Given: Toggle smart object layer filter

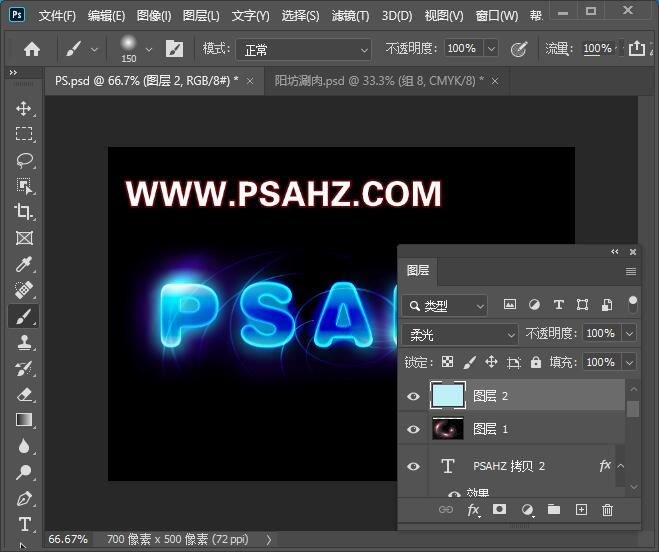Looking at the screenshot, I should click(x=607, y=304).
